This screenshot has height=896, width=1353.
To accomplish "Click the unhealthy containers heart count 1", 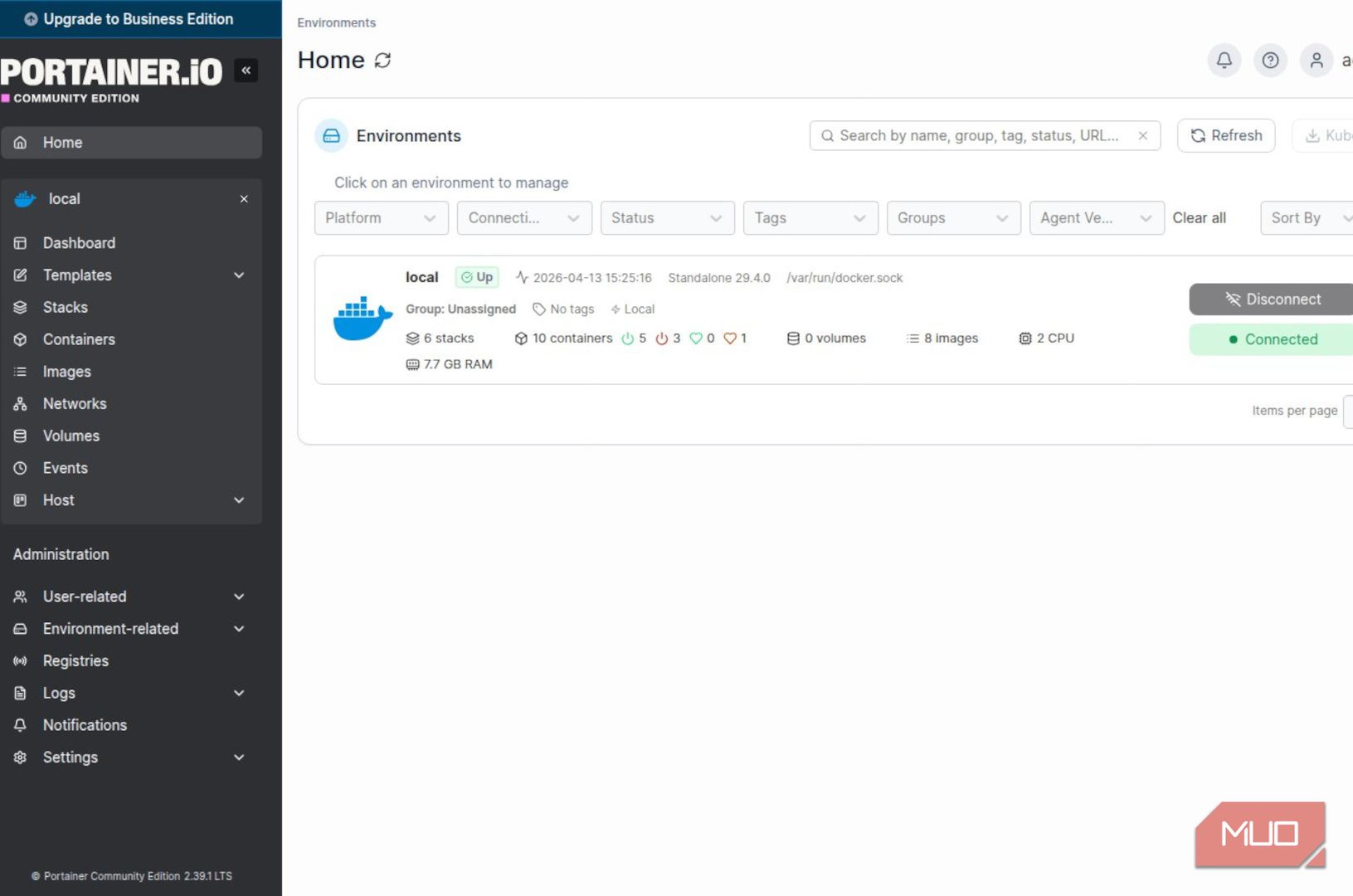I will (735, 338).
